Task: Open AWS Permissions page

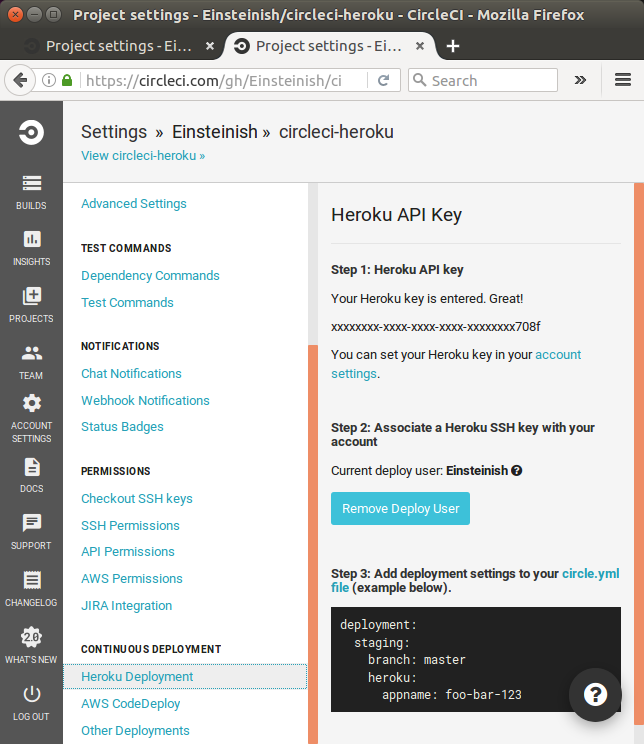Action: coord(131,579)
